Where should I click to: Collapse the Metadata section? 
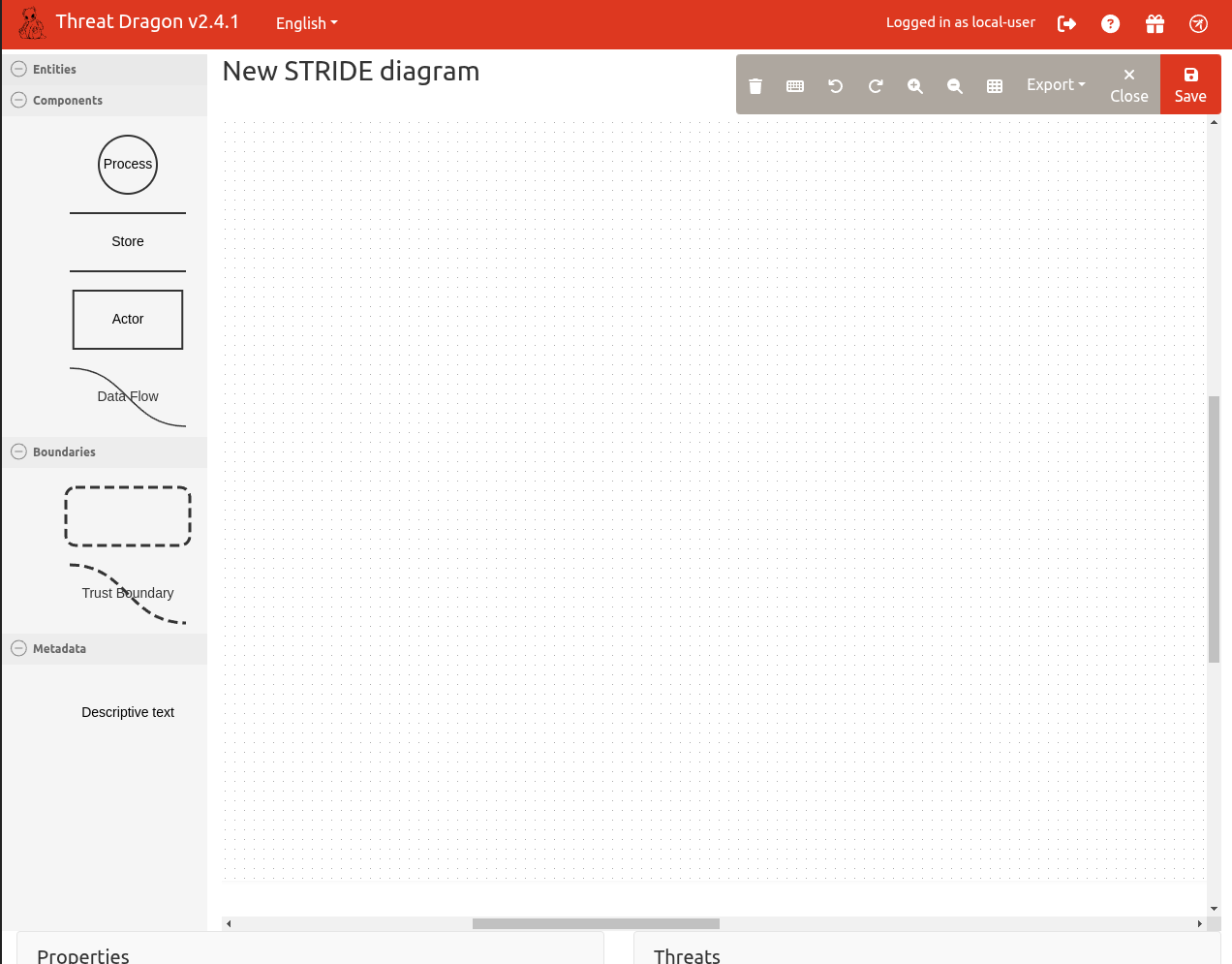(x=18, y=648)
